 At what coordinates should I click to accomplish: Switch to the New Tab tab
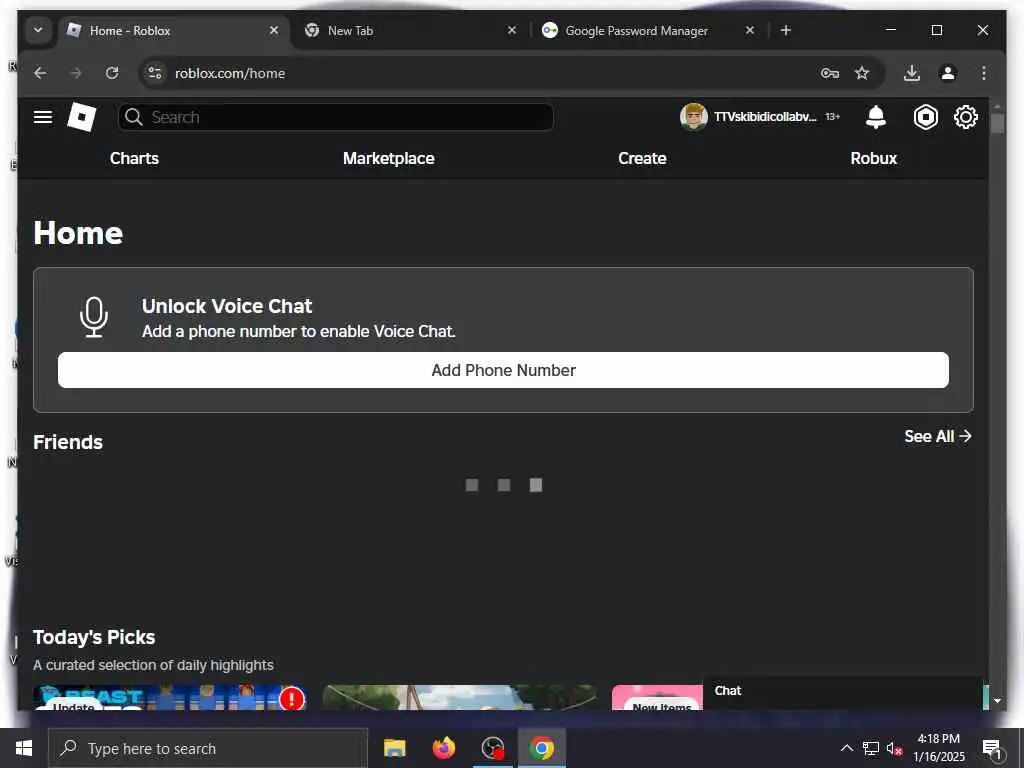(x=409, y=30)
